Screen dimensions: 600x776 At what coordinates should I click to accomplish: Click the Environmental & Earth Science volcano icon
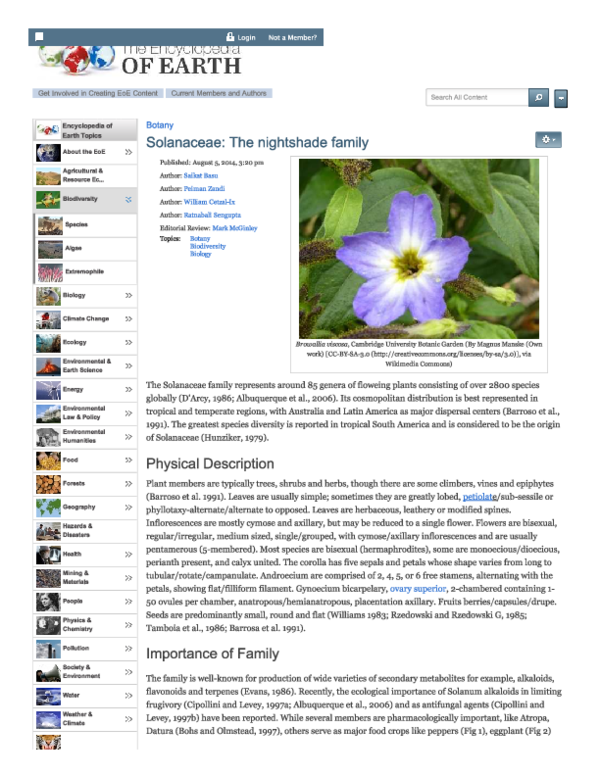coord(48,366)
